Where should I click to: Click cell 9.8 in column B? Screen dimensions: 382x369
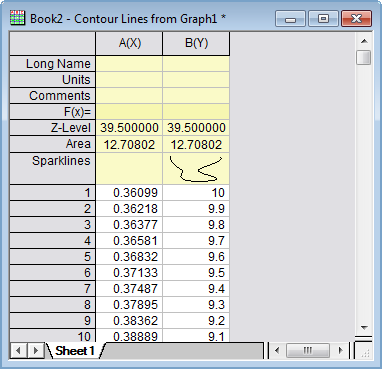tap(196, 225)
